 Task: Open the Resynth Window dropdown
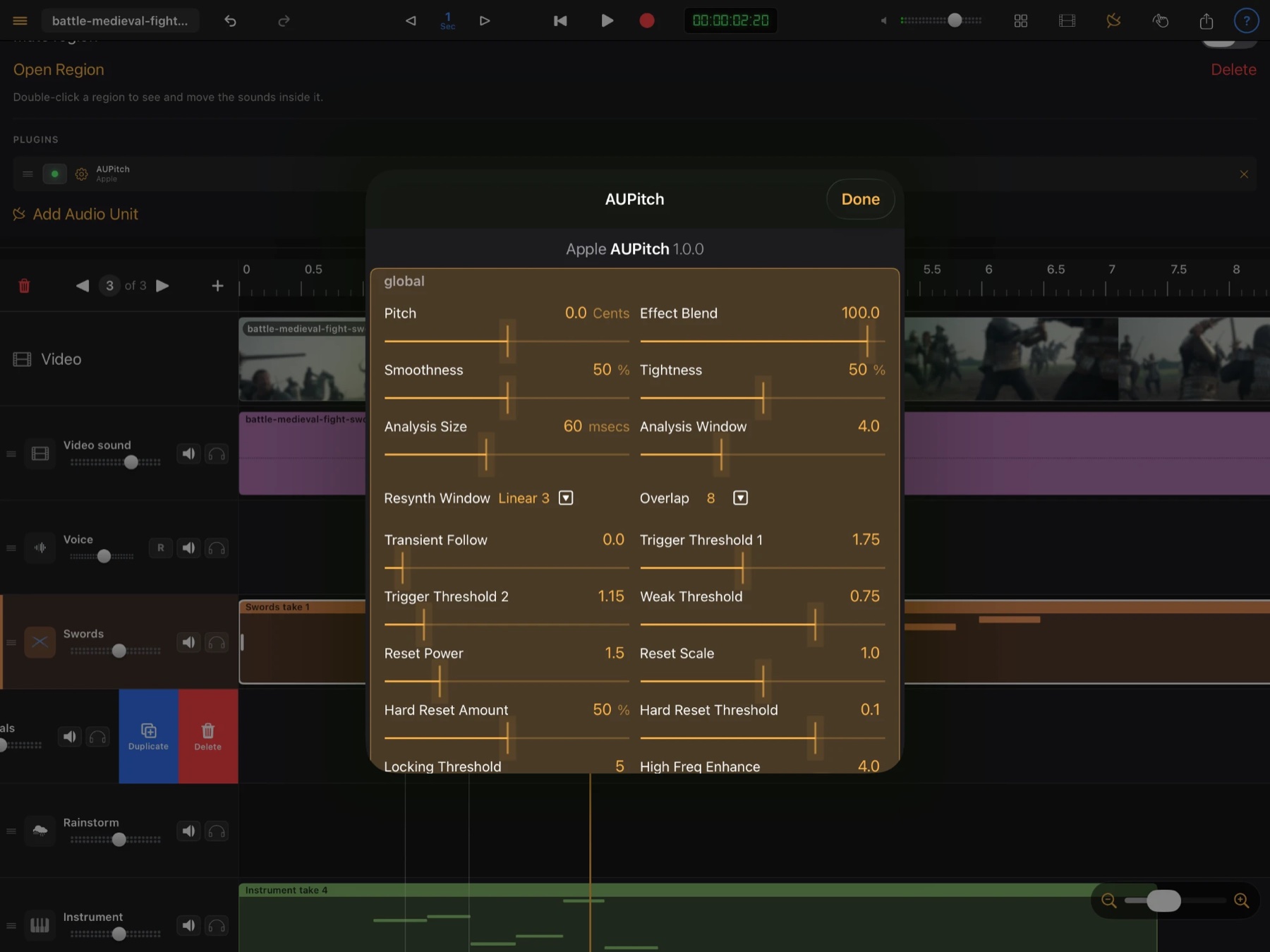point(566,498)
